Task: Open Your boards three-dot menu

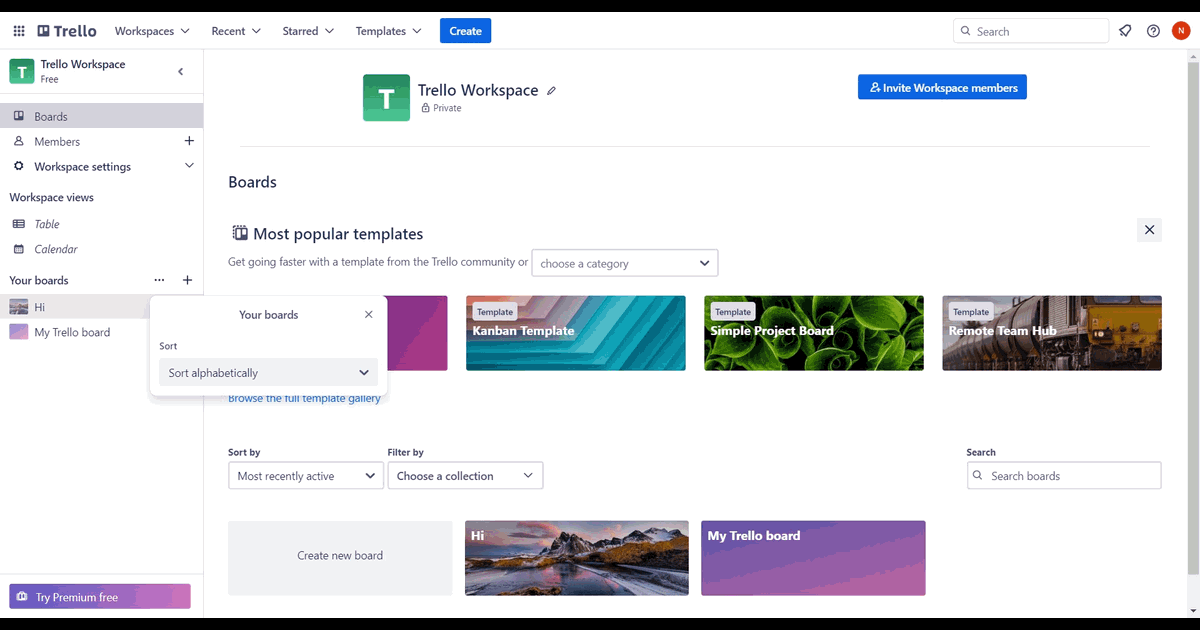Action: pyautogui.click(x=159, y=280)
